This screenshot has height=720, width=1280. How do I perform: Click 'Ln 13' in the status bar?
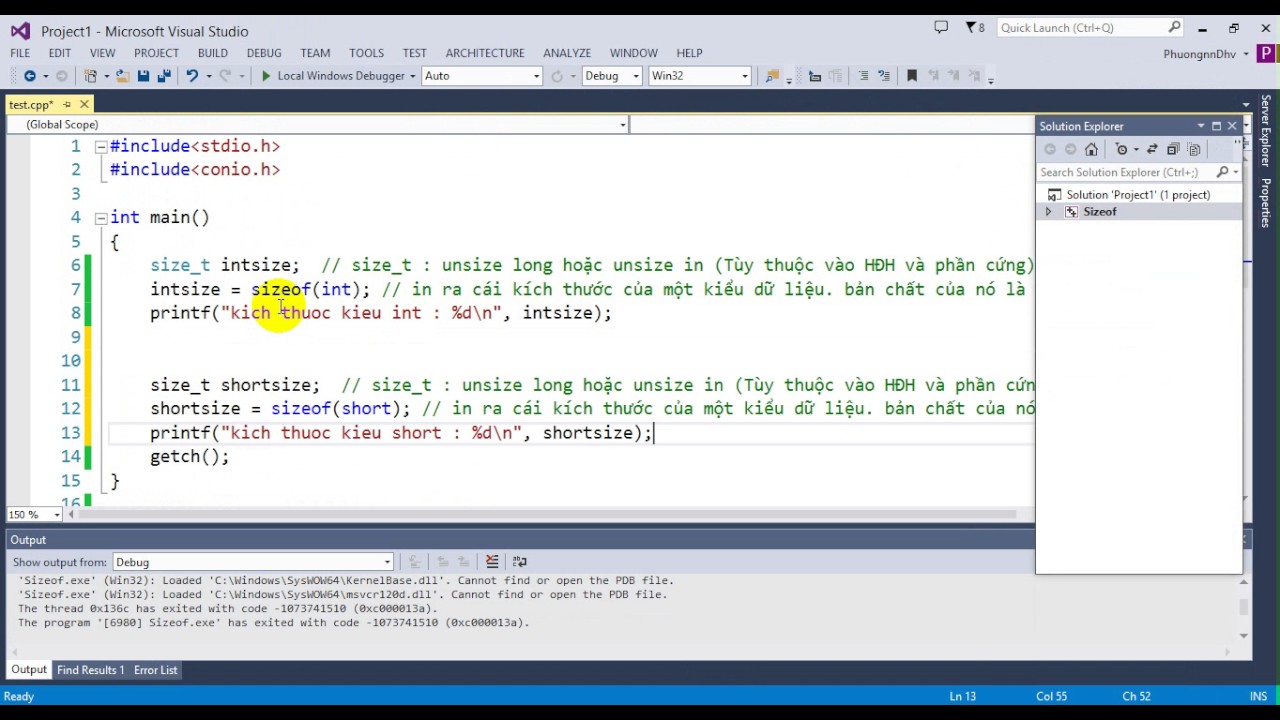963,696
